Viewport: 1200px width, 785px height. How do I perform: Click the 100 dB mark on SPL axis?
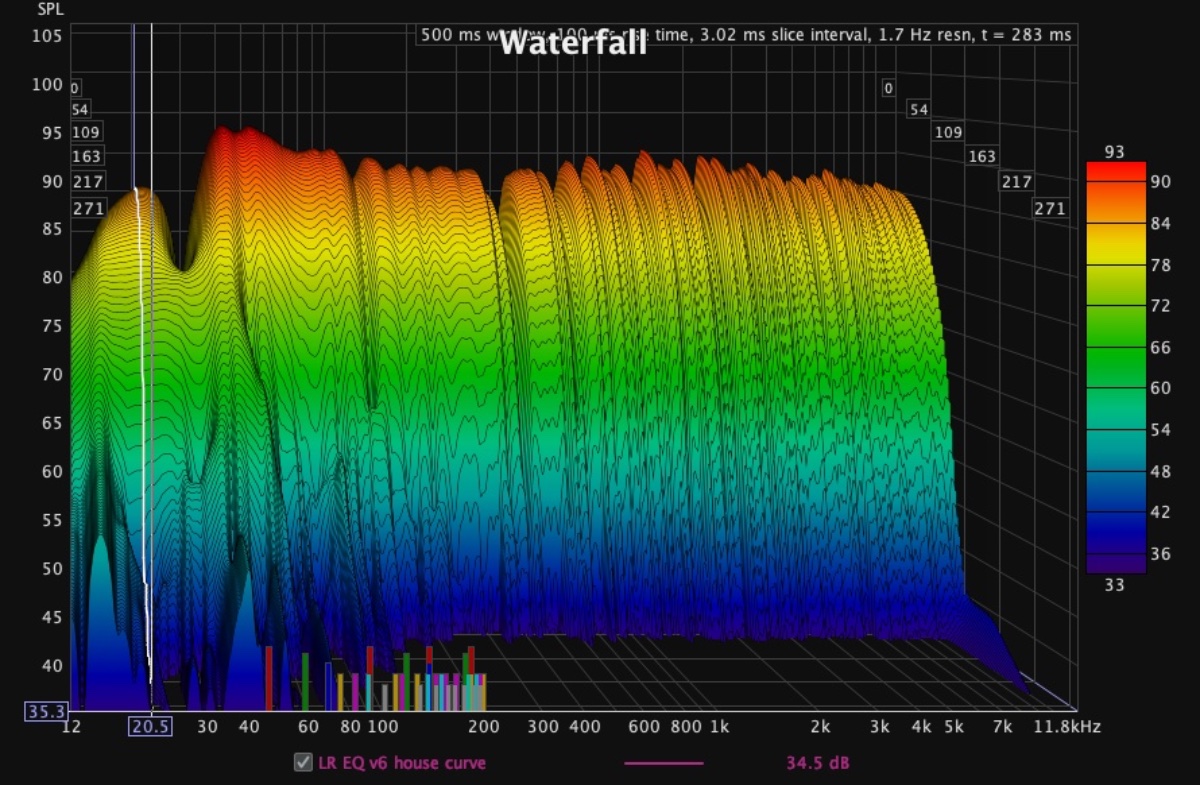[46, 85]
